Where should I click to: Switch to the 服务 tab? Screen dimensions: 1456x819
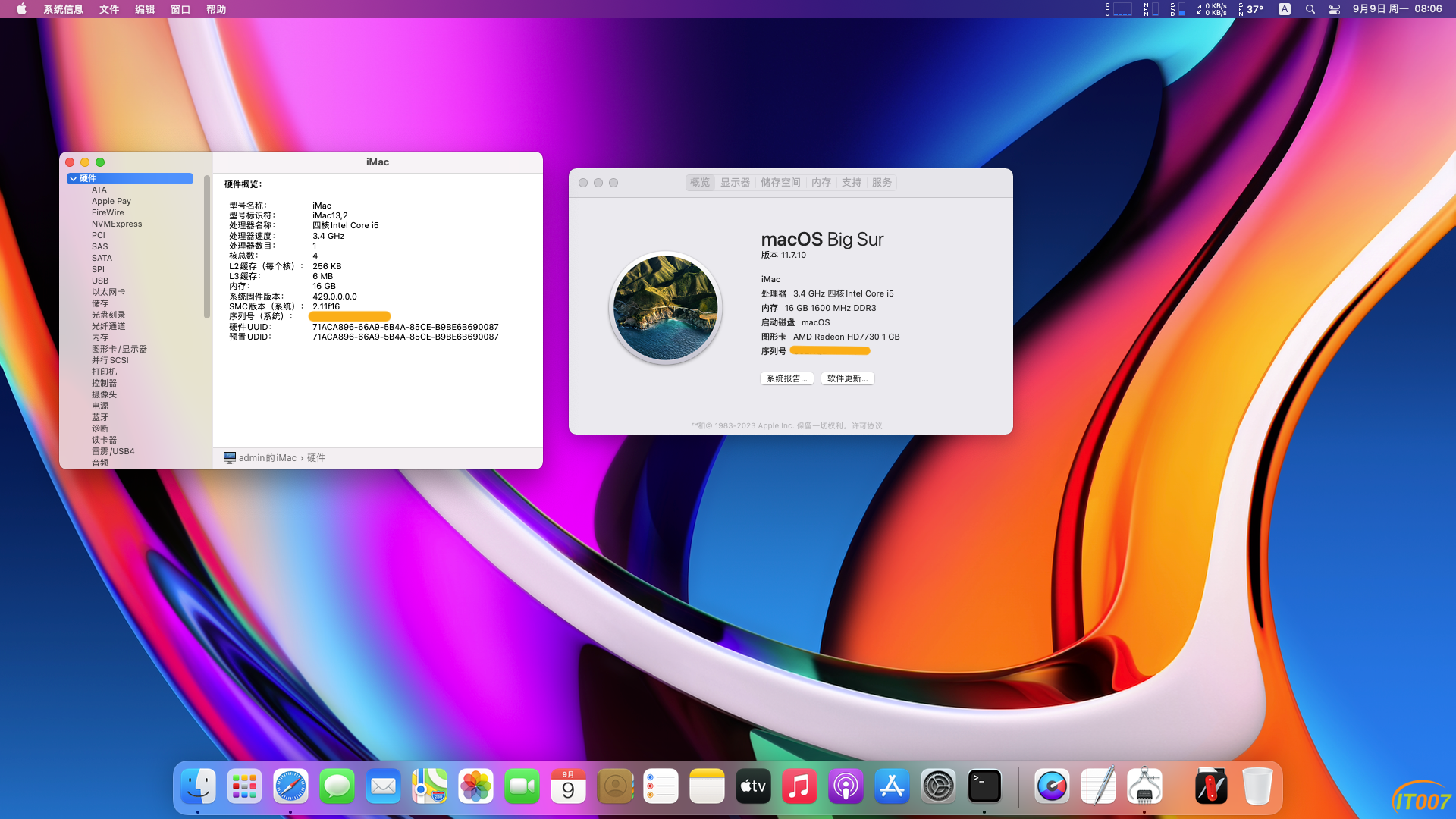882,182
